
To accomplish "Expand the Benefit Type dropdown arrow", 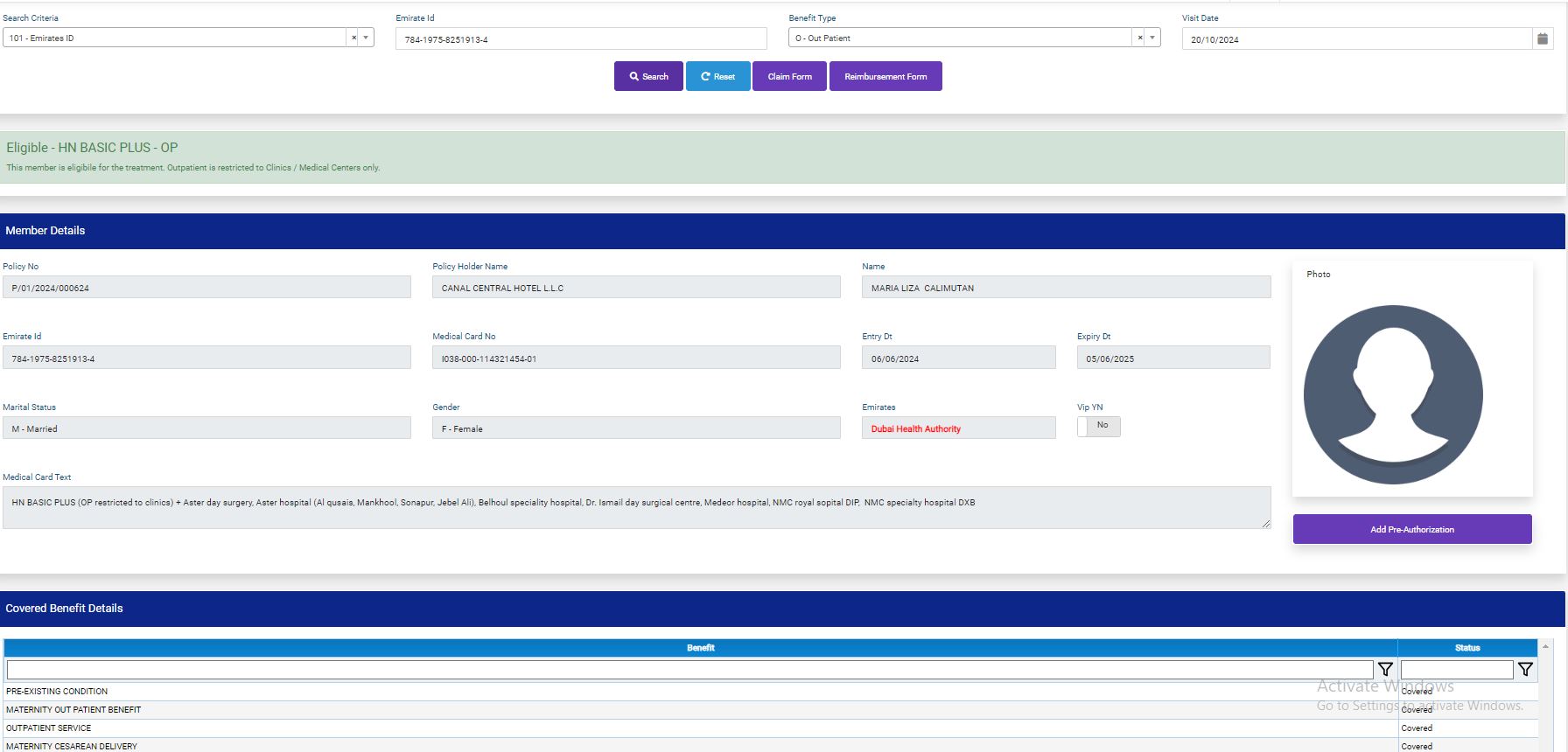I will click(x=1152, y=38).
